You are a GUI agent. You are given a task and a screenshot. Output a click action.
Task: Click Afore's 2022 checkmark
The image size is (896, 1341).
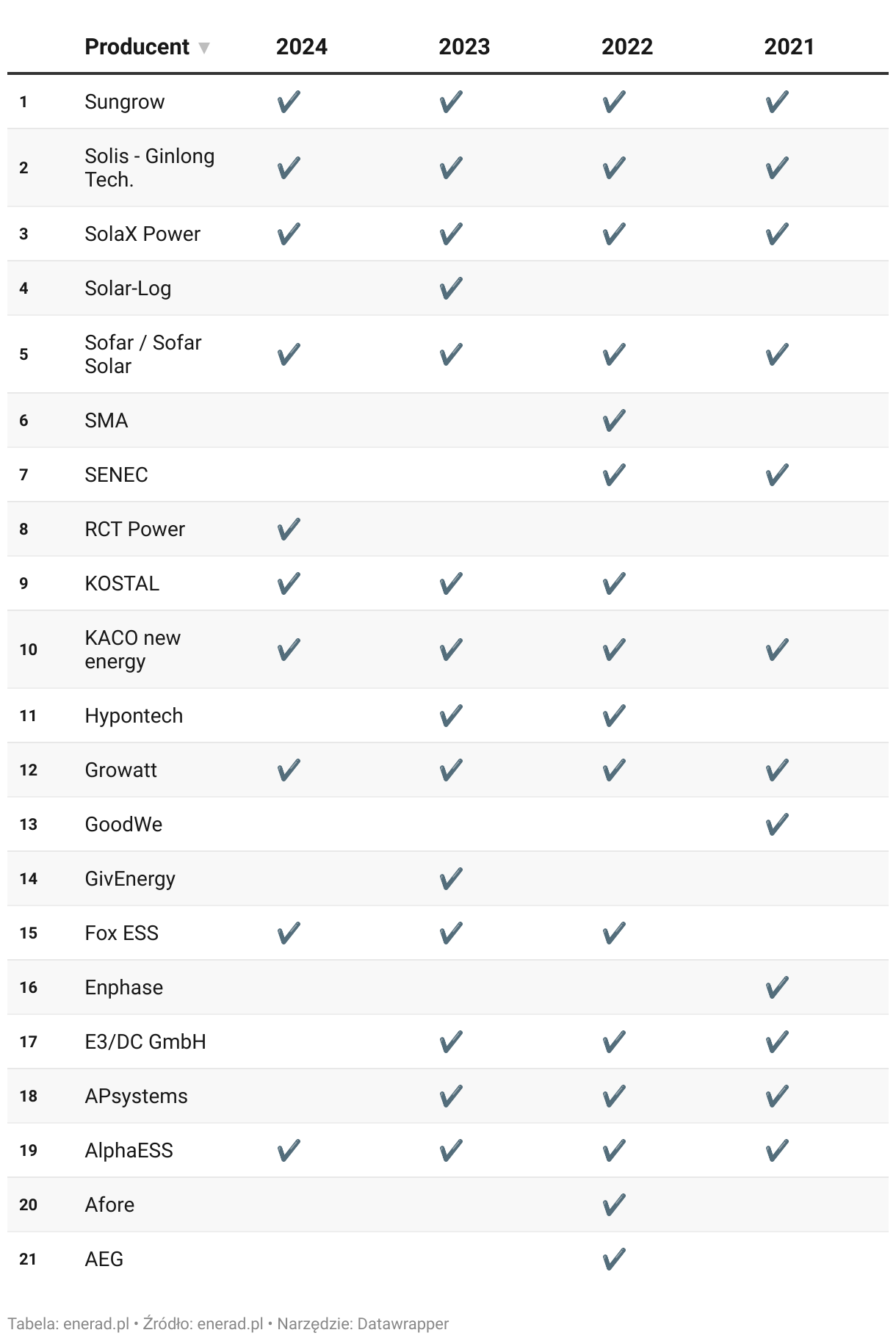pyautogui.click(x=614, y=1204)
